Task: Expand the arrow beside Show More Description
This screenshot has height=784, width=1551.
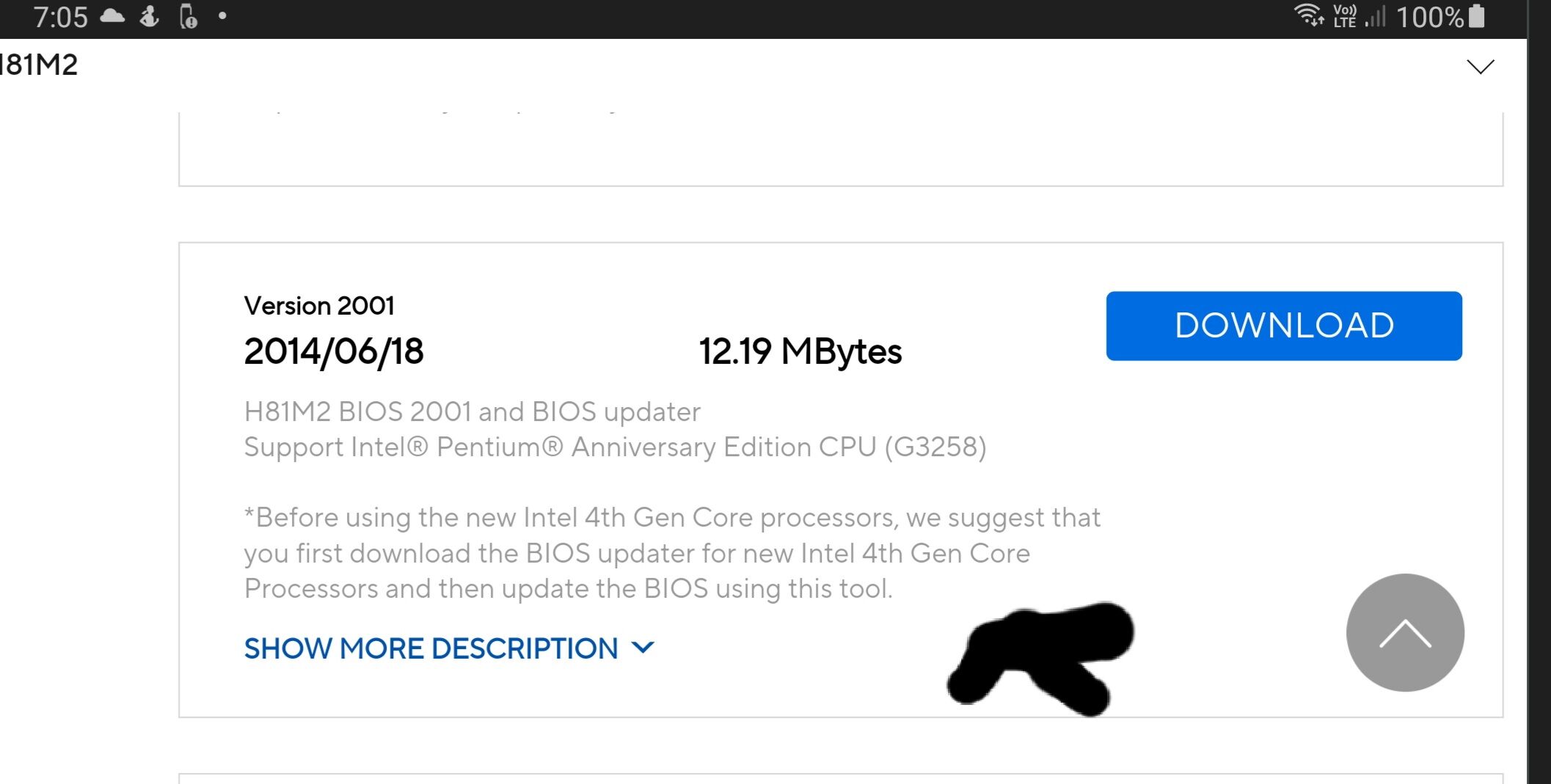Action: click(643, 648)
